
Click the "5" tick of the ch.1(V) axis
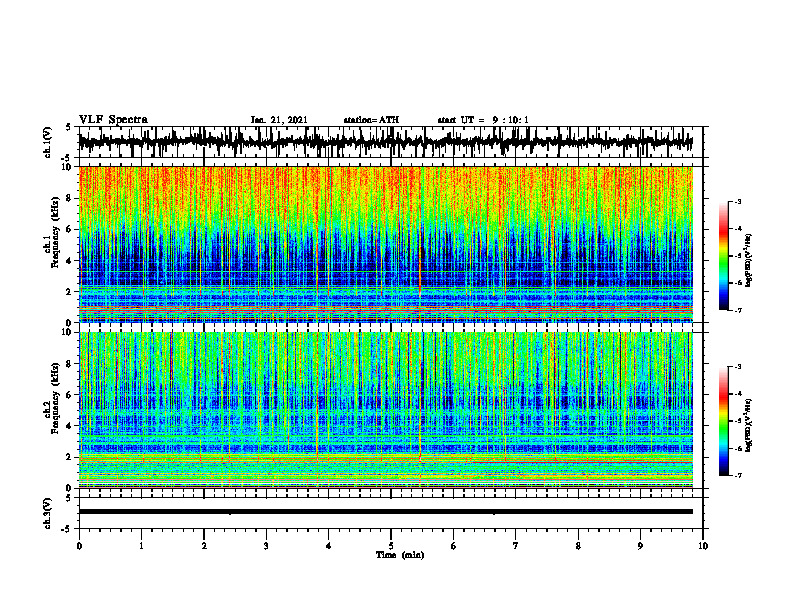tap(69, 128)
